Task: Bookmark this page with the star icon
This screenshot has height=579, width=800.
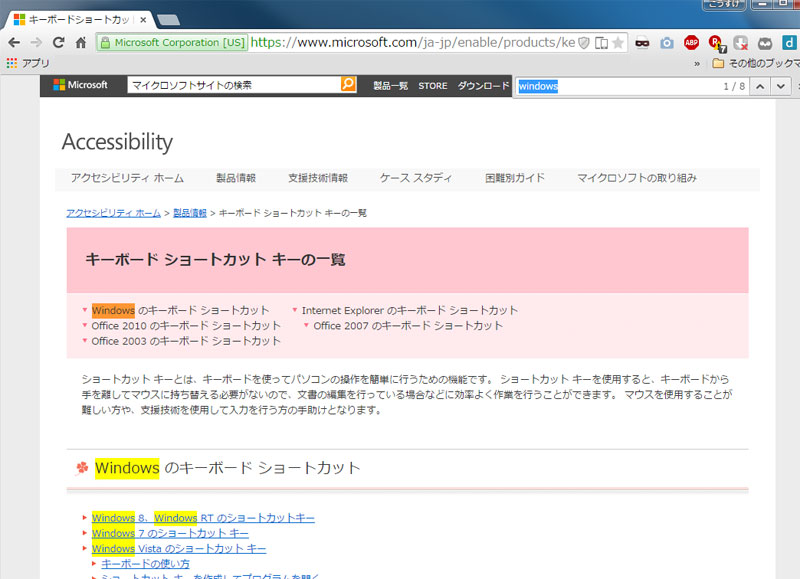Action: coord(618,42)
